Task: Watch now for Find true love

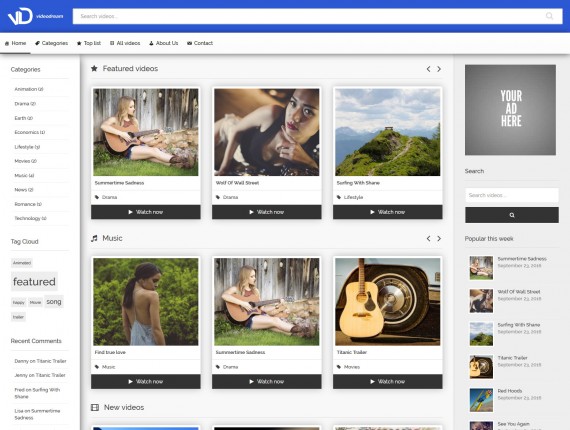Action: [146, 382]
